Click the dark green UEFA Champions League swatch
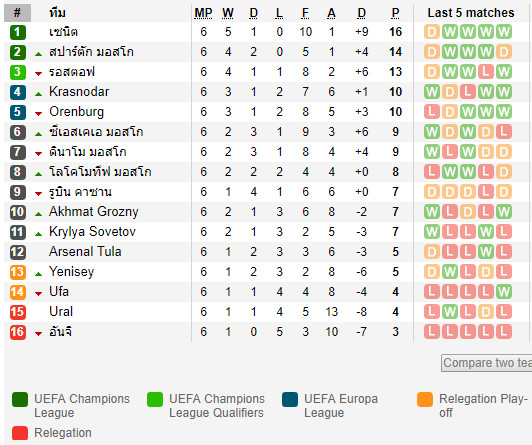 (20, 400)
